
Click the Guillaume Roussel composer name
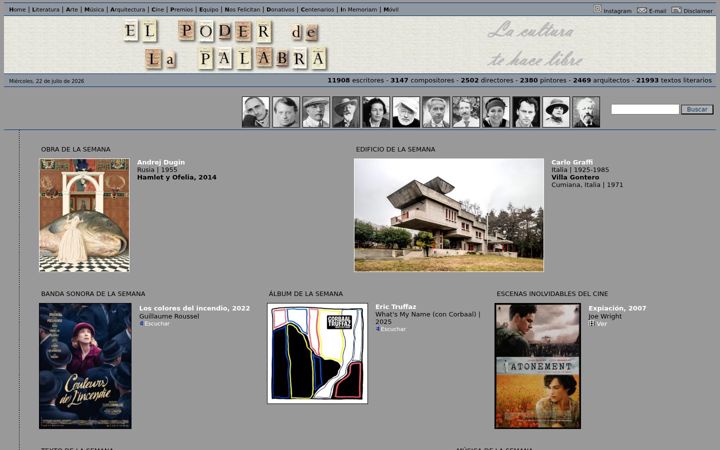click(x=169, y=316)
